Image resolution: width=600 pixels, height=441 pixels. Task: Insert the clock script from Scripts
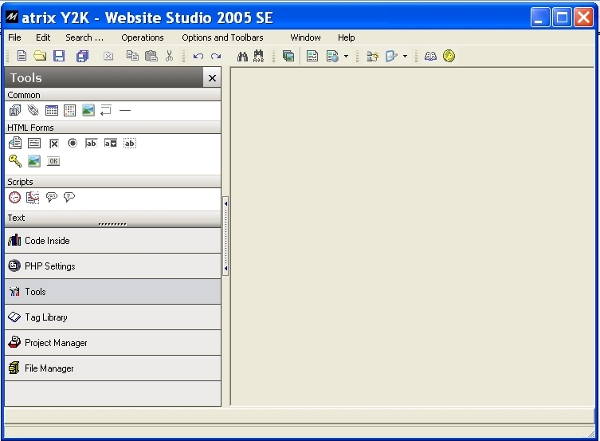tap(15, 197)
